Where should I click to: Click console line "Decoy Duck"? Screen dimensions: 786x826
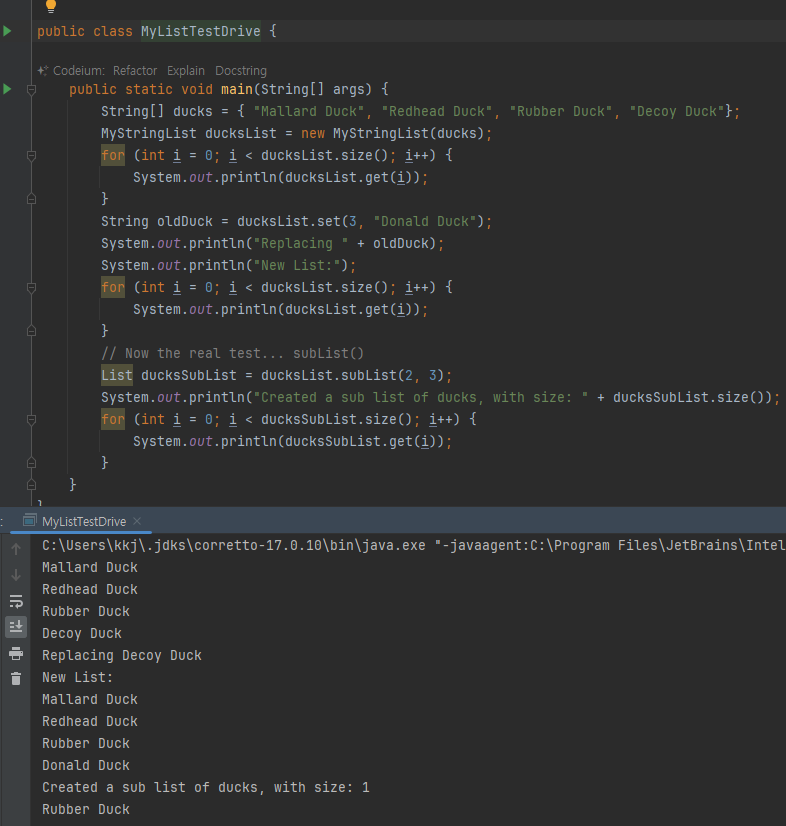pyautogui.click(x=82, y=633)
